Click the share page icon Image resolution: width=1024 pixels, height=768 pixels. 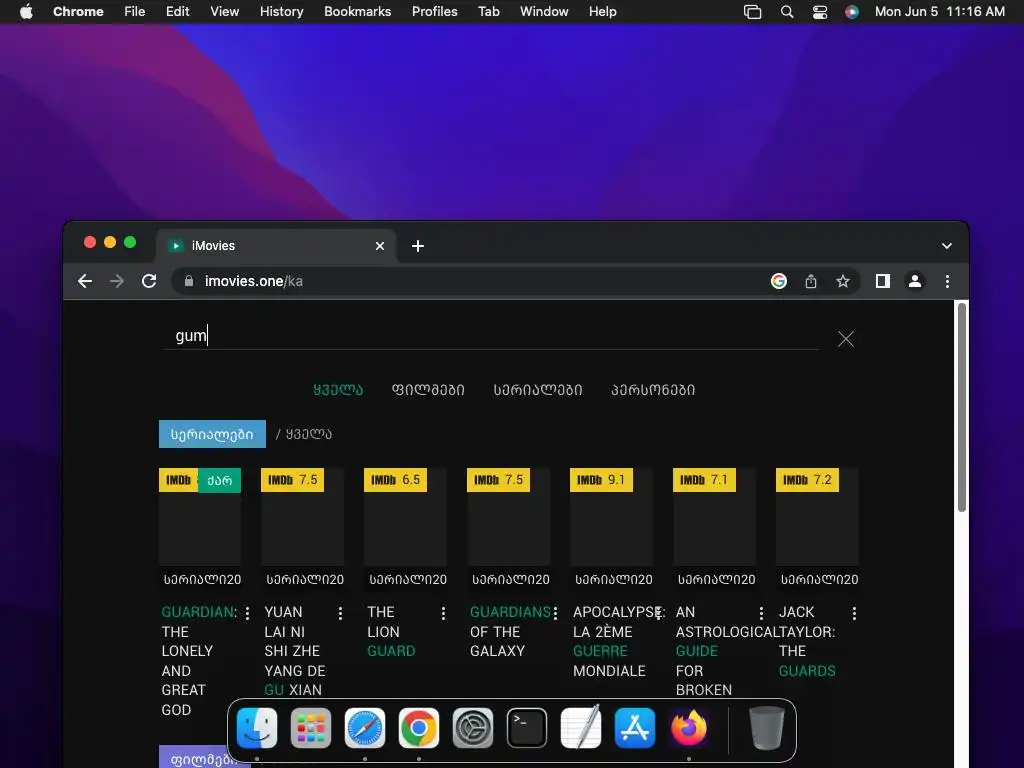tap(810, 281)
